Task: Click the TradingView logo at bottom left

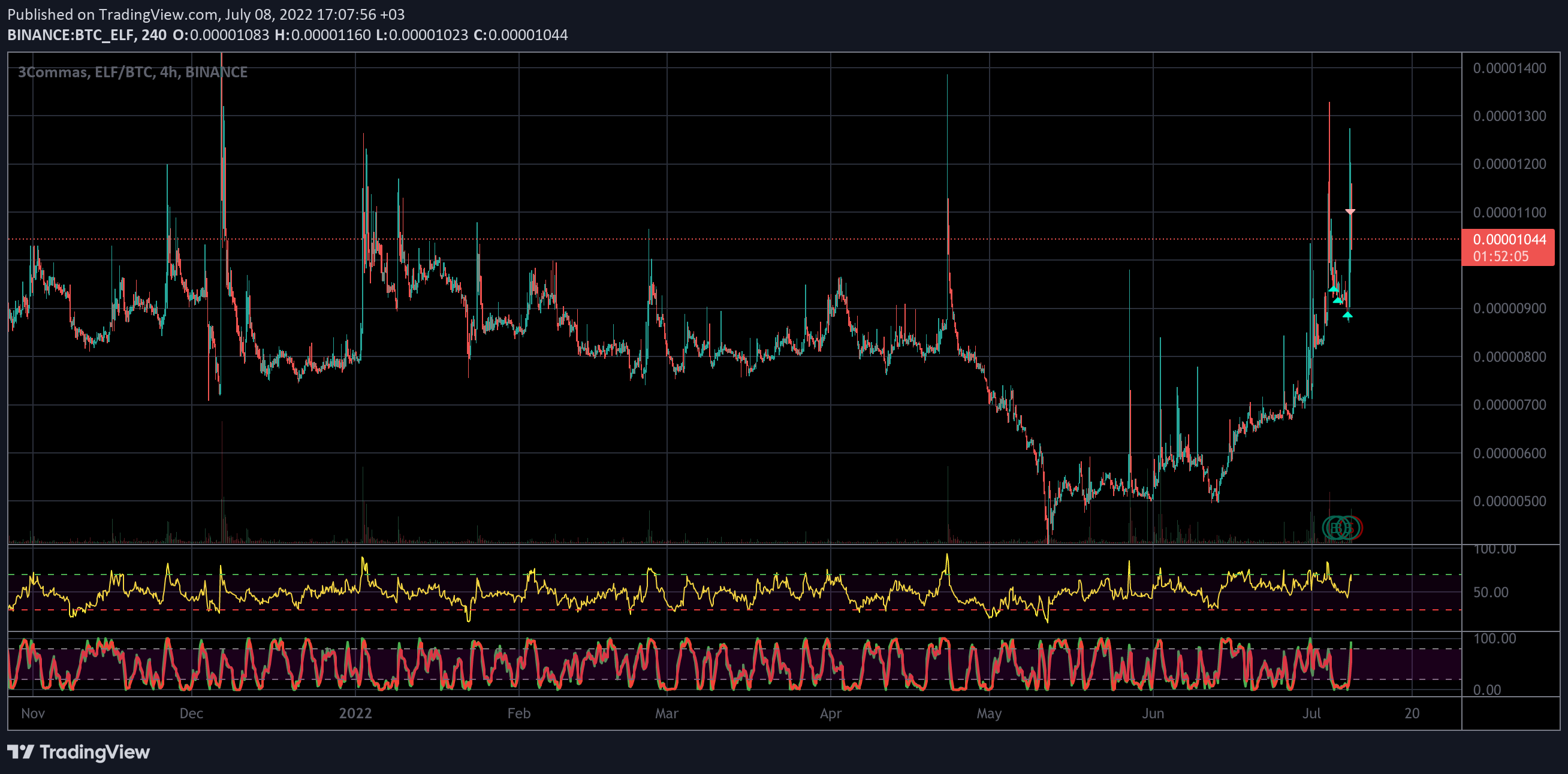Action: [79, 752]
